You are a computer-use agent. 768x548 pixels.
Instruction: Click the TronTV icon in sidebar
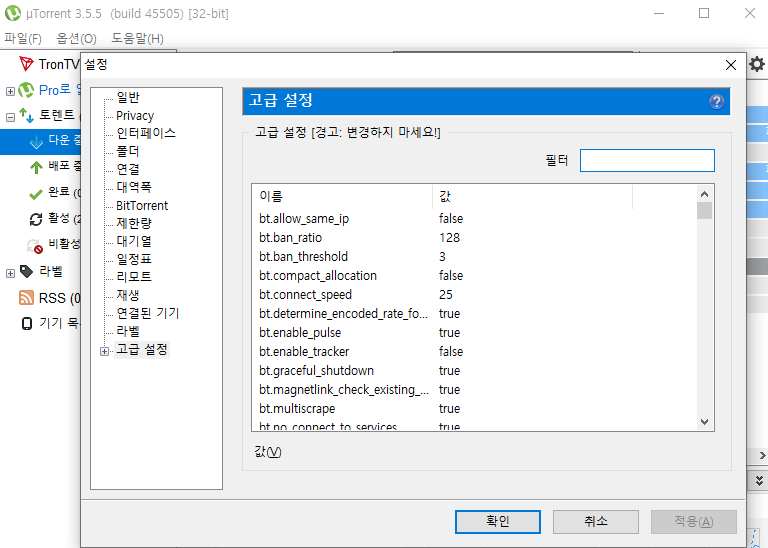26,64
